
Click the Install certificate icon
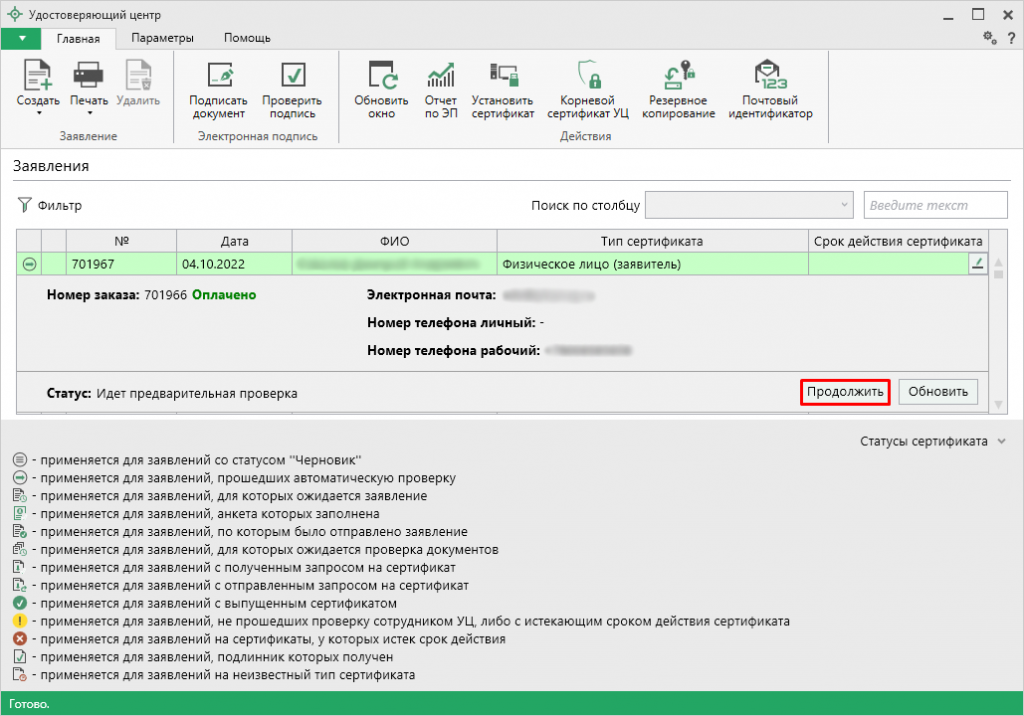[x=503, y=76]
